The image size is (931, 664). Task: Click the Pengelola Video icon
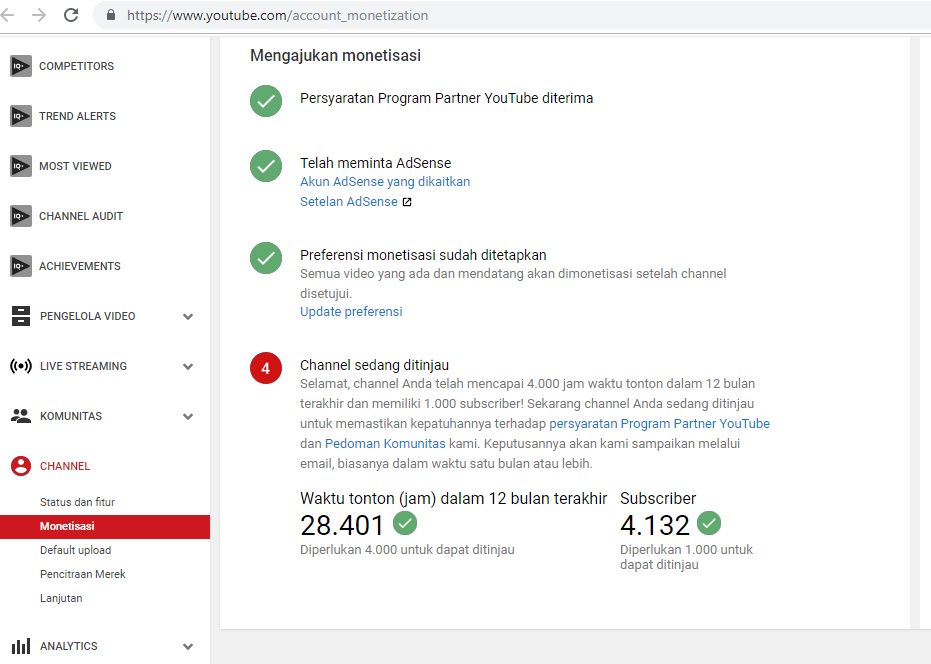click(x=21, y=316)
